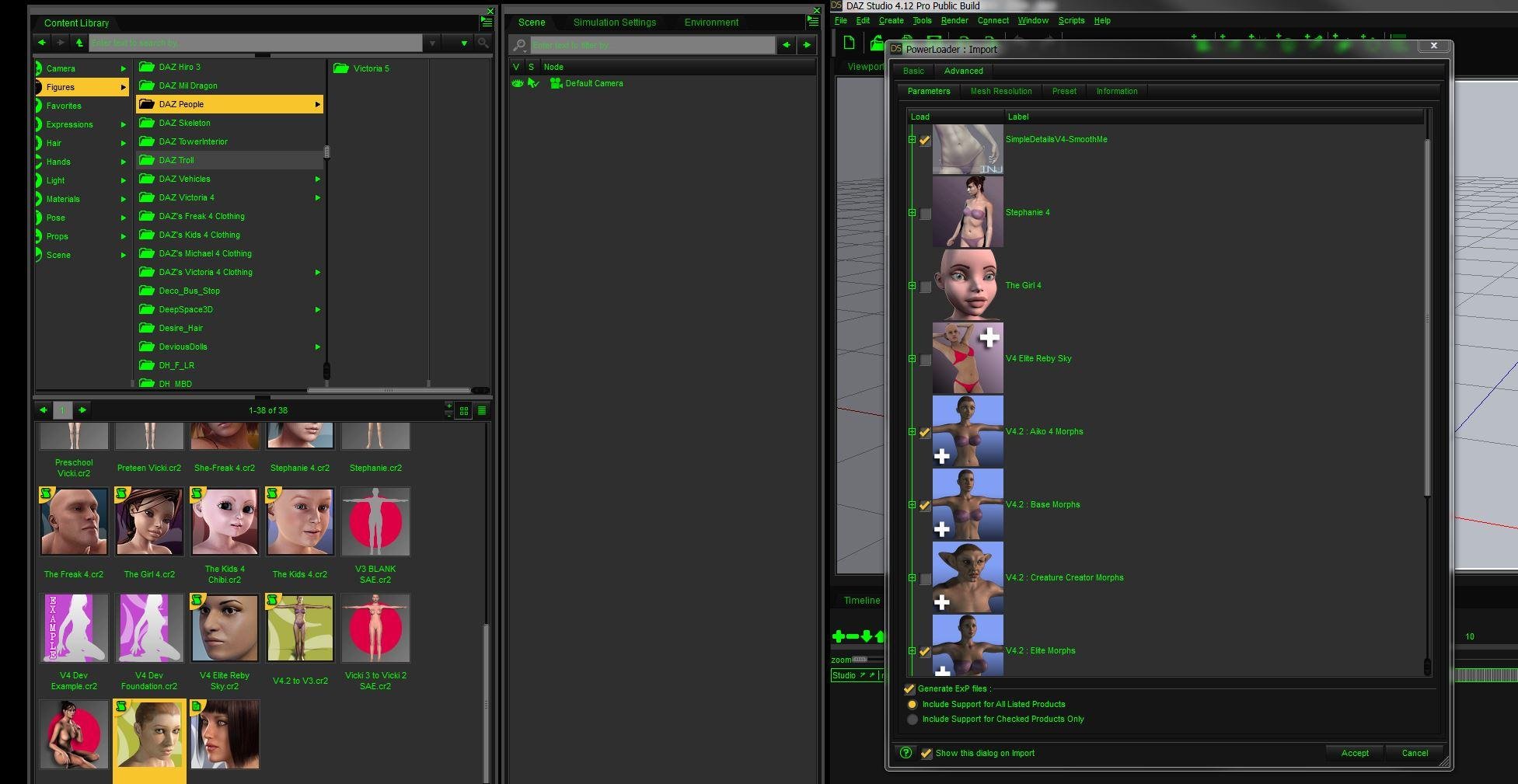Go up one level in Content Library
Screen dimensions: 1518x784
[x=79, y=42]
